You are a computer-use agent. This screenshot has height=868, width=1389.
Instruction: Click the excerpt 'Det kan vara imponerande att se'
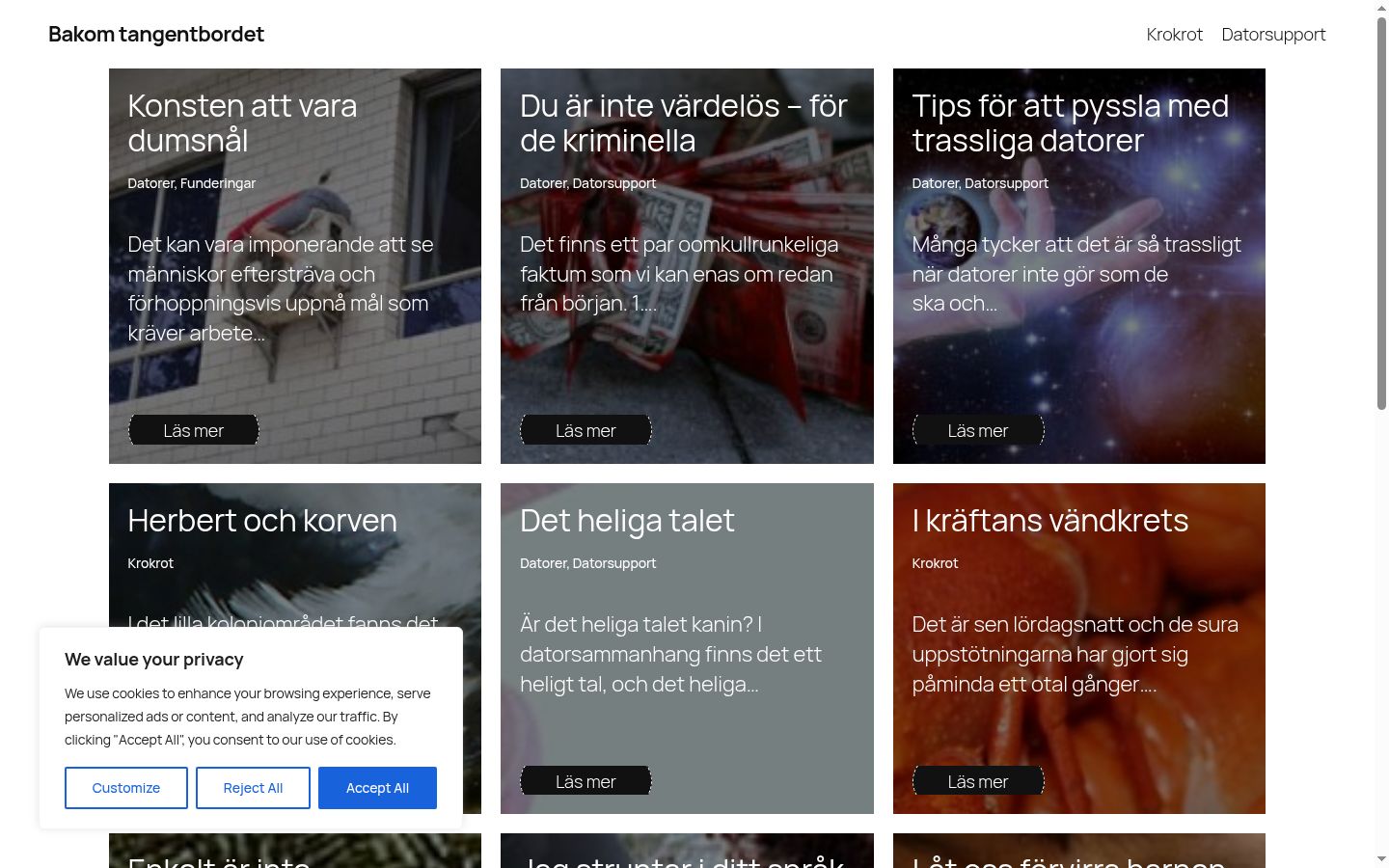point(281,288)
